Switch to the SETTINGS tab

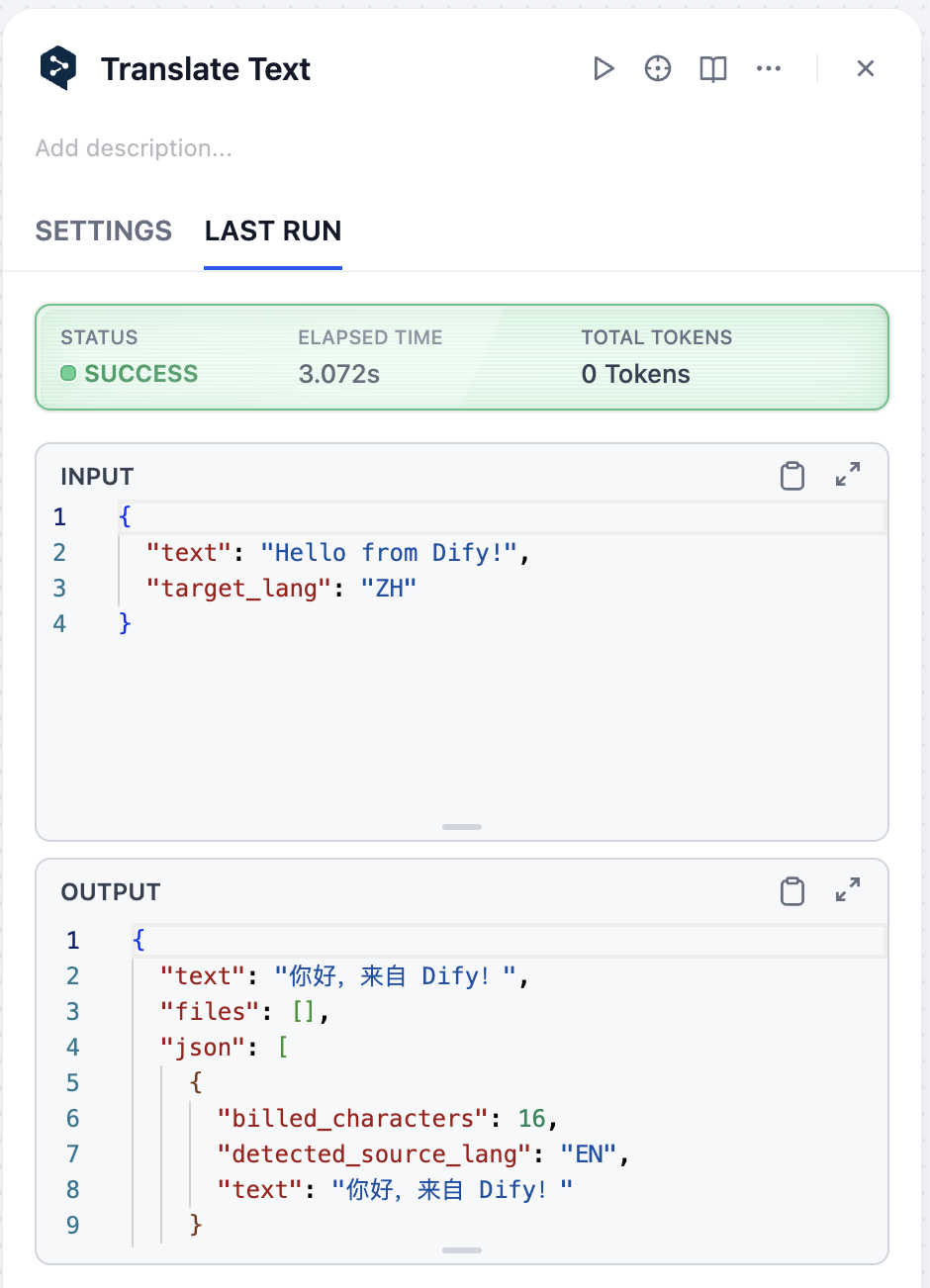[x=104, y=230]
